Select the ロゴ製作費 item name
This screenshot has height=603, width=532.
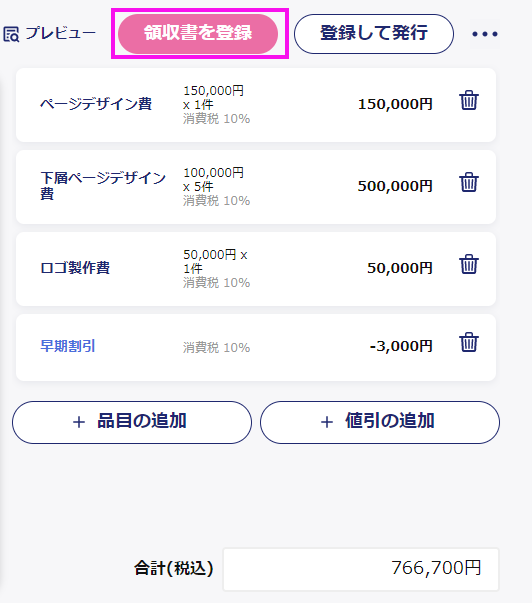tap(75, 268)
